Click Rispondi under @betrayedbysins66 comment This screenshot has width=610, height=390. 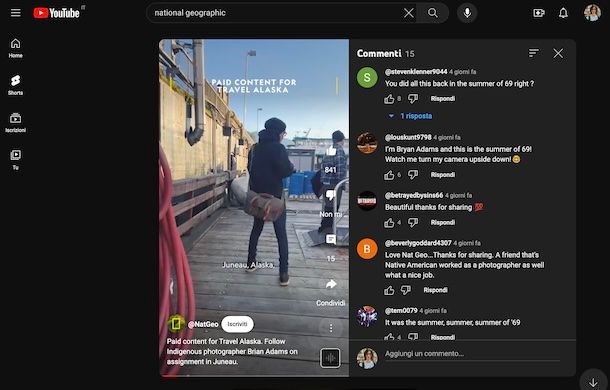pos(442,223)
